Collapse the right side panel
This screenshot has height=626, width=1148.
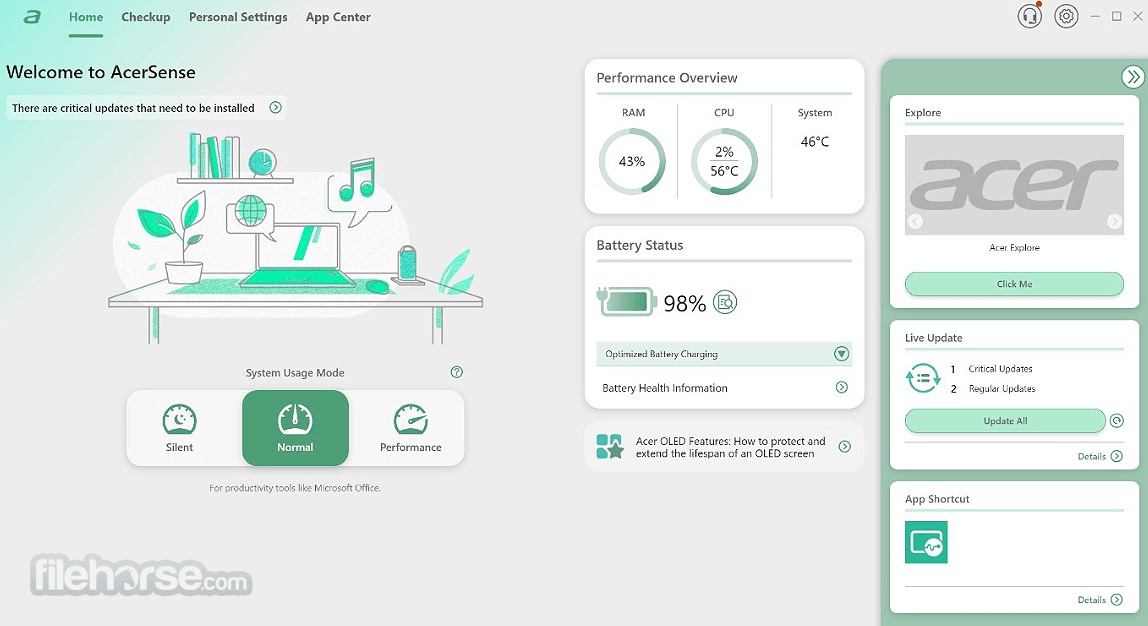pyautogui.click(x=1133, y=76)
